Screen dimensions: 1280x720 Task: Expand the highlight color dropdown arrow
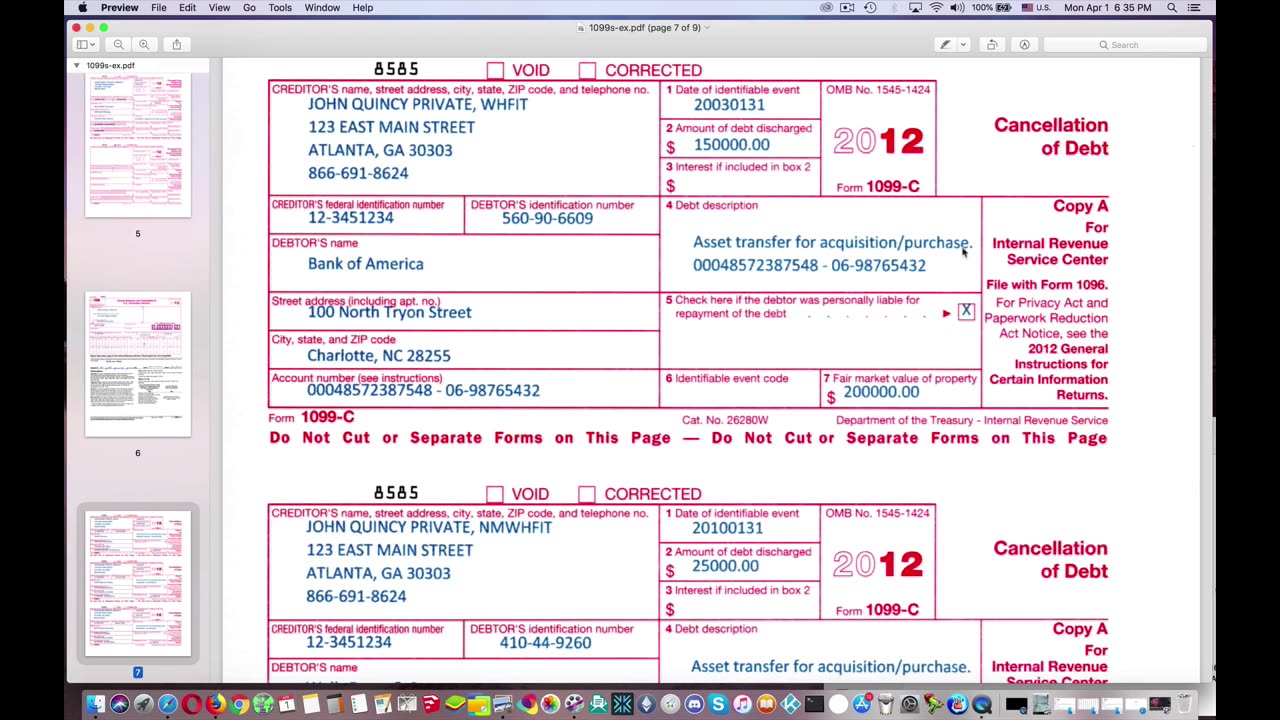tap(963, 44)
